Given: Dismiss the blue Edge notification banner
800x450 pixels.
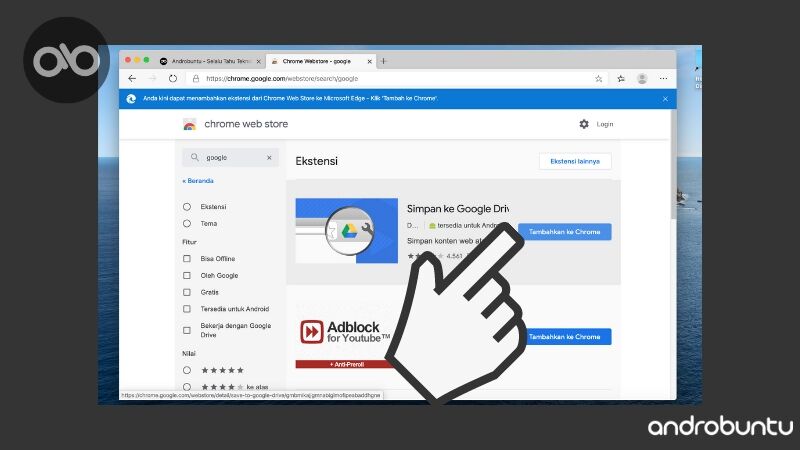Looking at the screenshot, I should 665,99.
